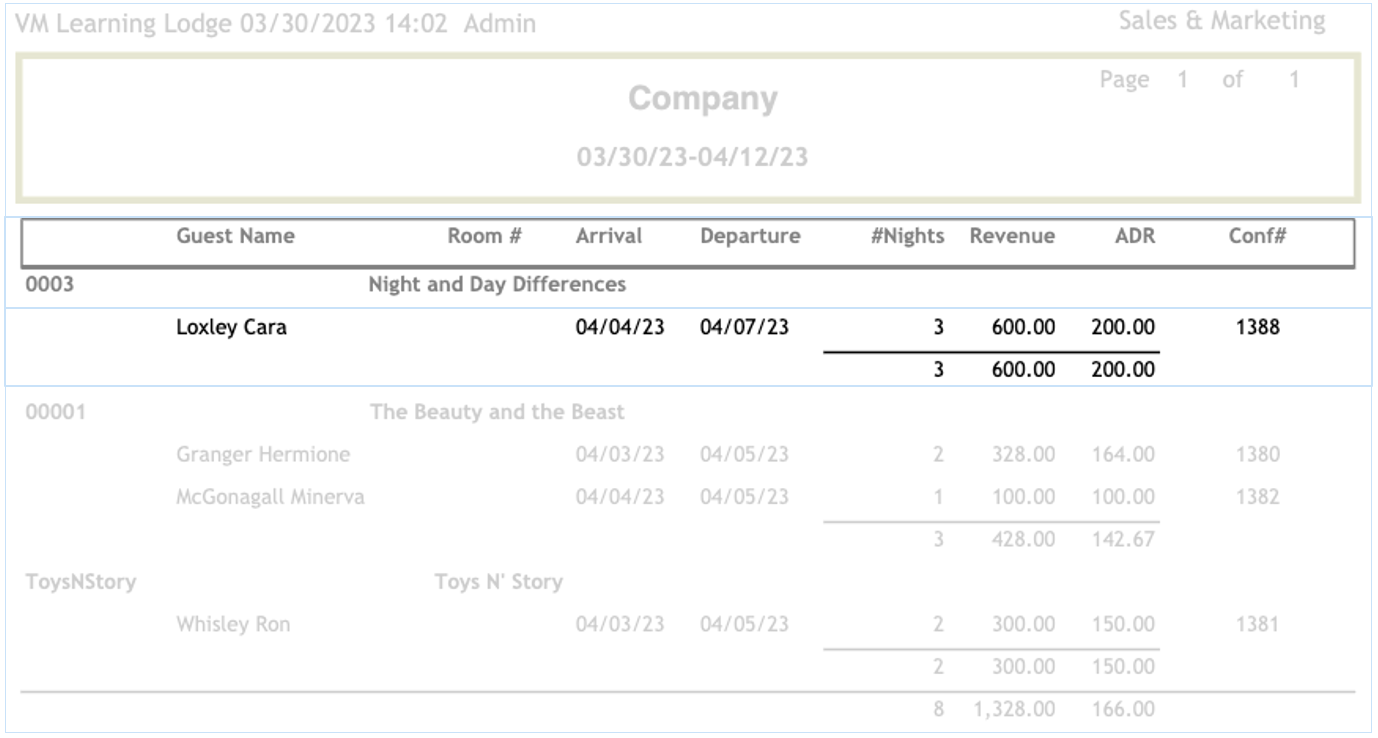The width and height of the screenshot is (1378, 738).
Task: Open confirmation number 1380
Action: click(x=1257, y=455)
